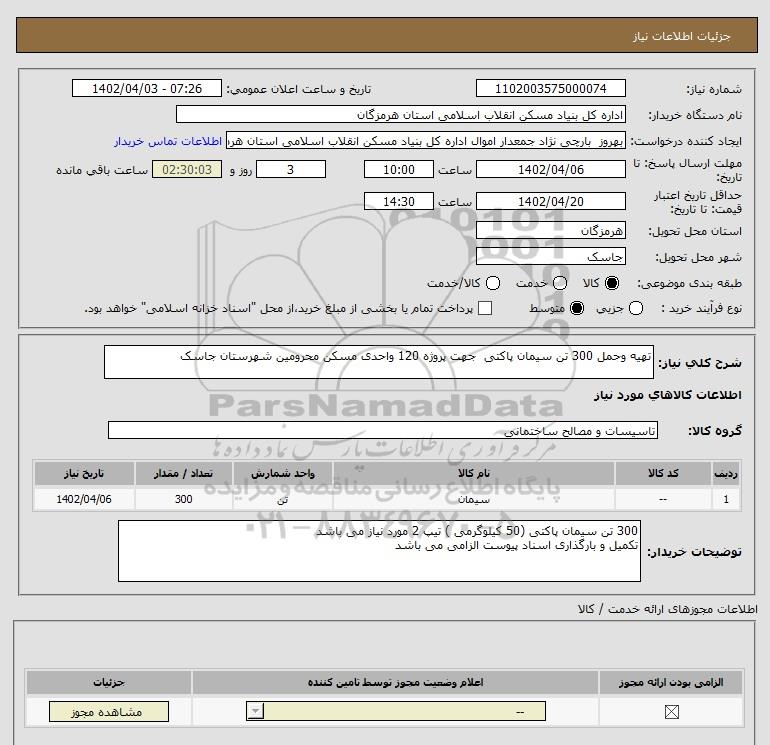The width and height of the screenshot is (770, 745).
Task: Click the request creator field
Action: 426,141
